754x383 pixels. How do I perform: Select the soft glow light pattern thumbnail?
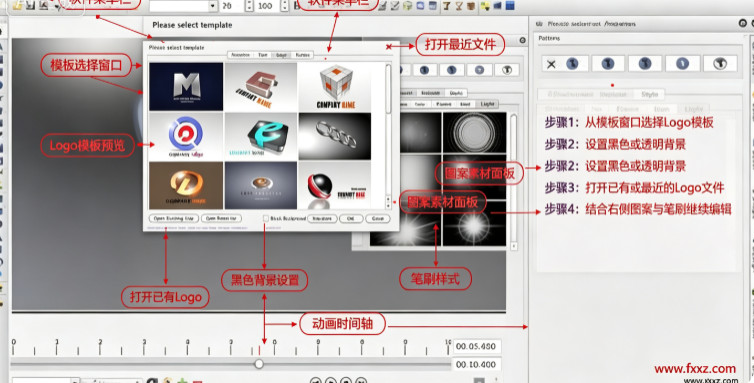(x=419, y=133)
